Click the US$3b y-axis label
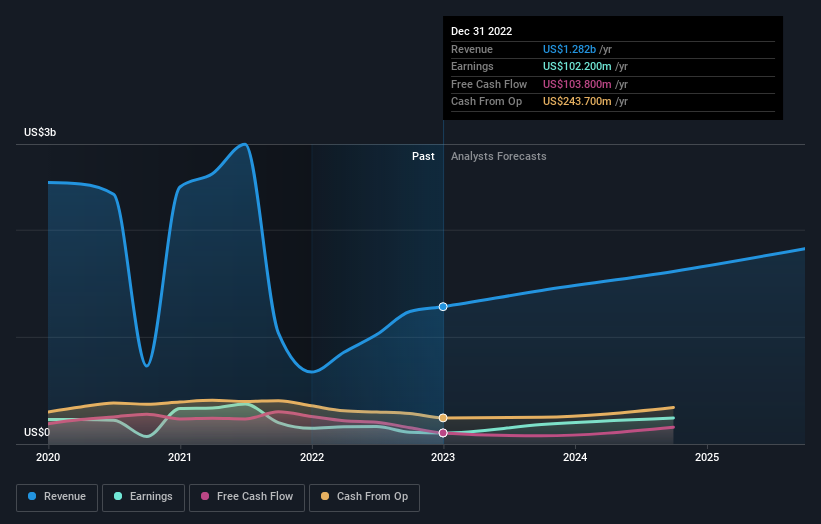Viewport: 821px width, 524px height. tap(40, 132)
